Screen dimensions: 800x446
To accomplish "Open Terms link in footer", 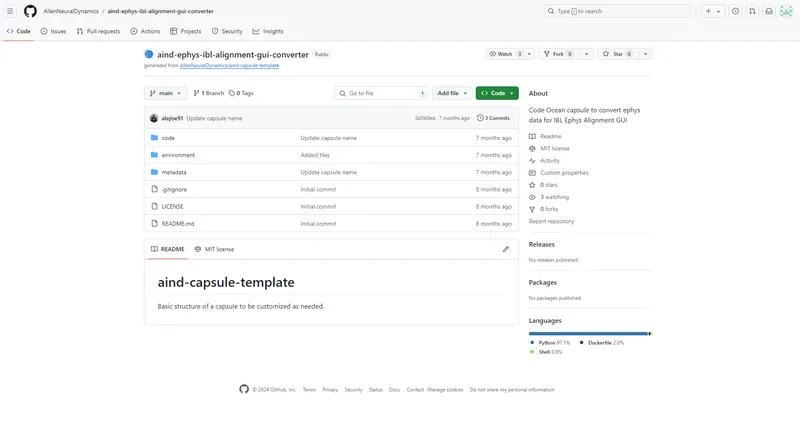I will coord(309,389).
